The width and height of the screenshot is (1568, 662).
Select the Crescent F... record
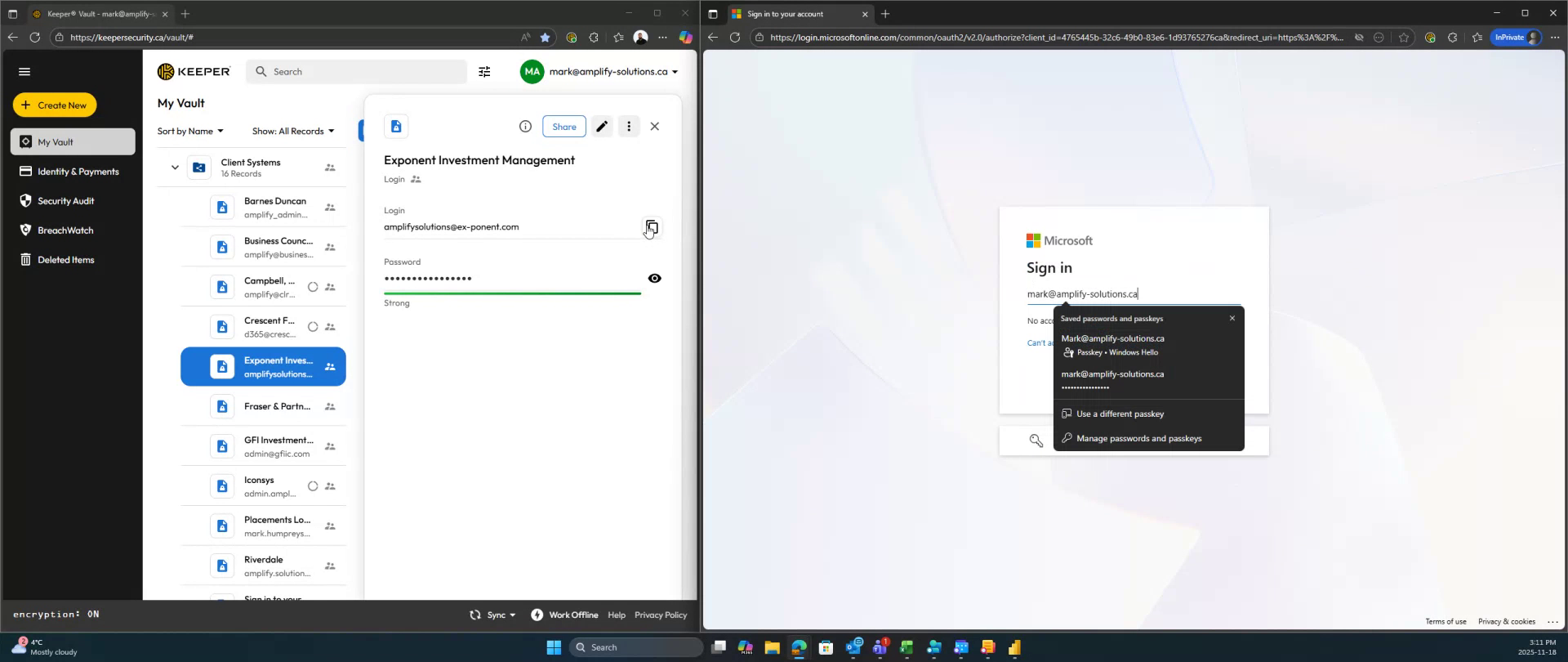(263, 327)
